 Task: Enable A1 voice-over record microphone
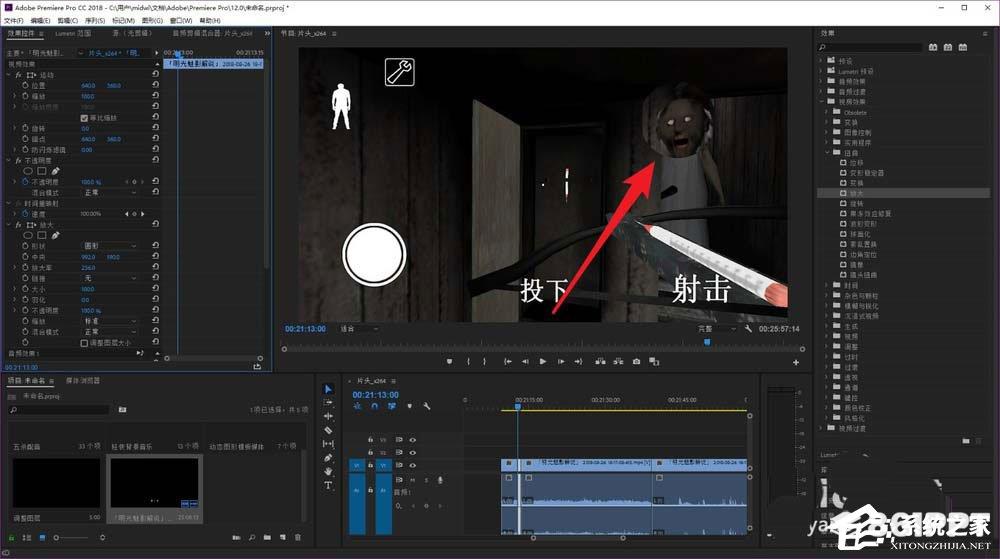[440, 480]
